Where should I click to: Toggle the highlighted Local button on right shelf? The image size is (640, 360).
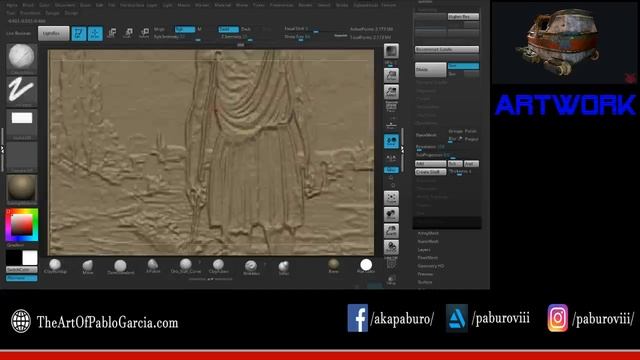coord(391,141)
